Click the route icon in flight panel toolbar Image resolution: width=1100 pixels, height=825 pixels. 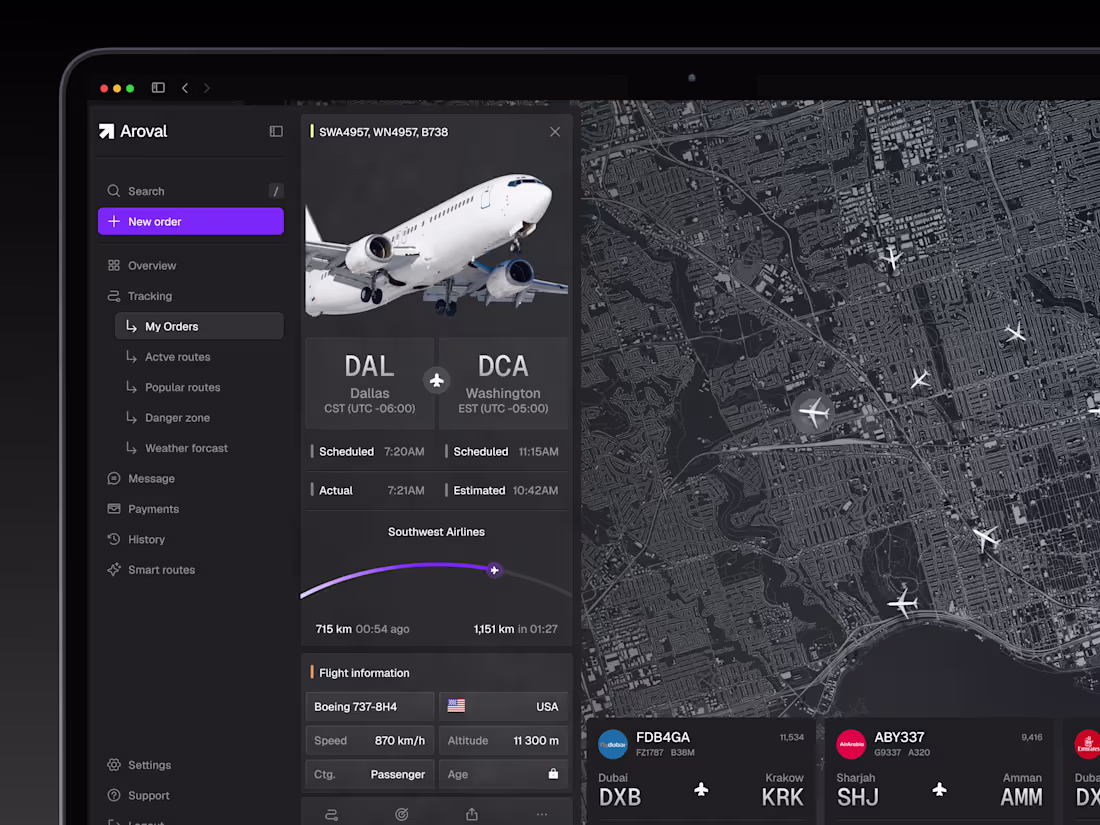tap(332, 814)
